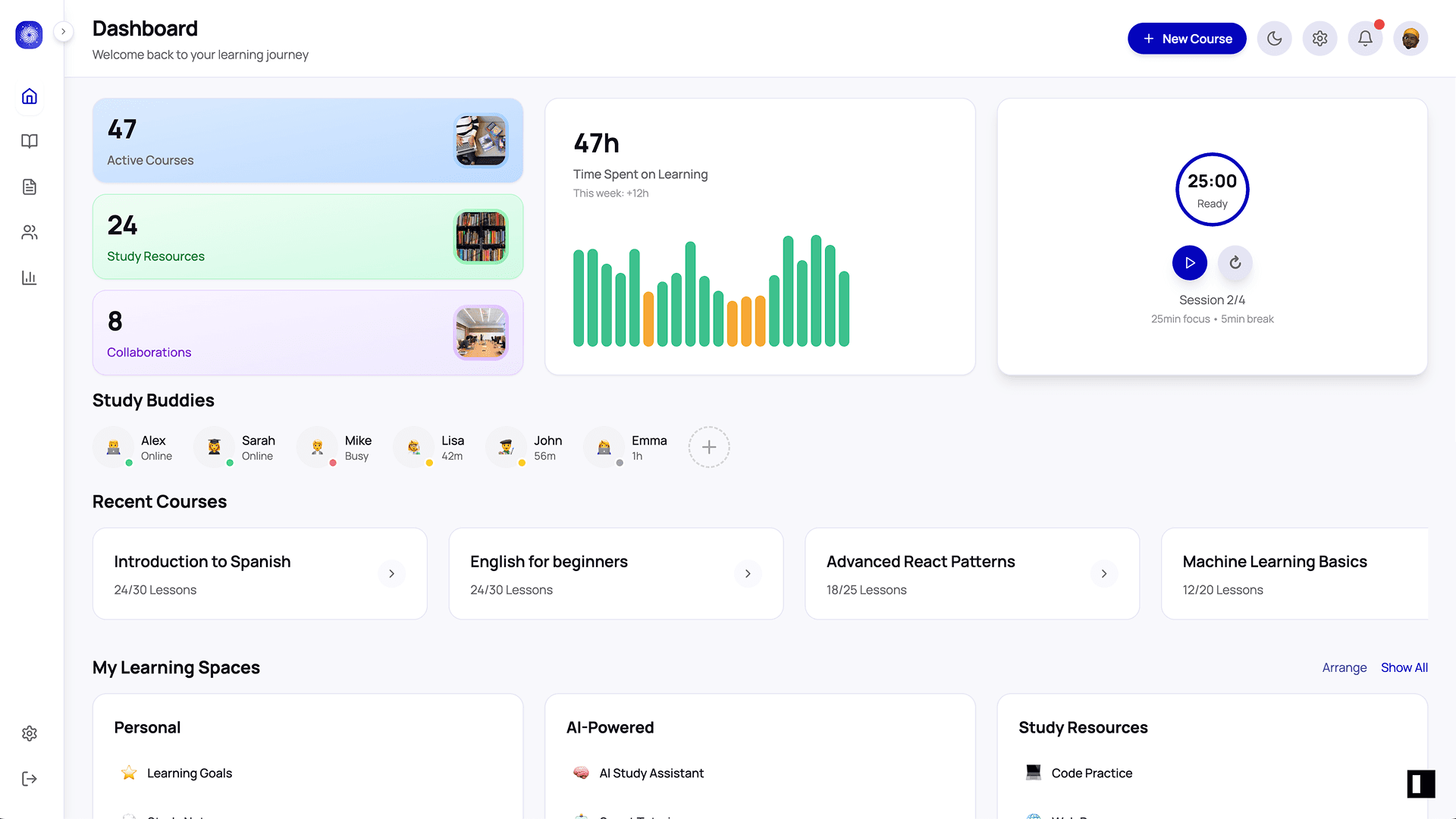Open the documents icon in sidebar

point(30,187)
